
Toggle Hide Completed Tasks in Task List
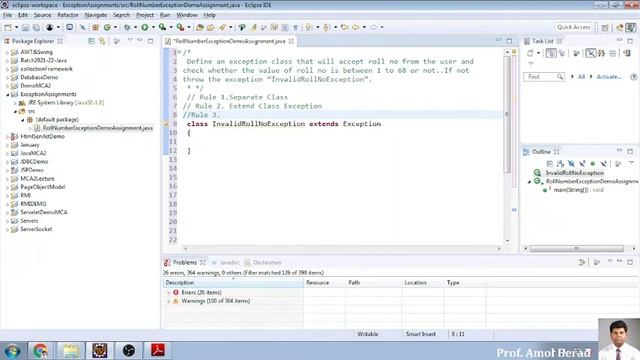[591, 53]
